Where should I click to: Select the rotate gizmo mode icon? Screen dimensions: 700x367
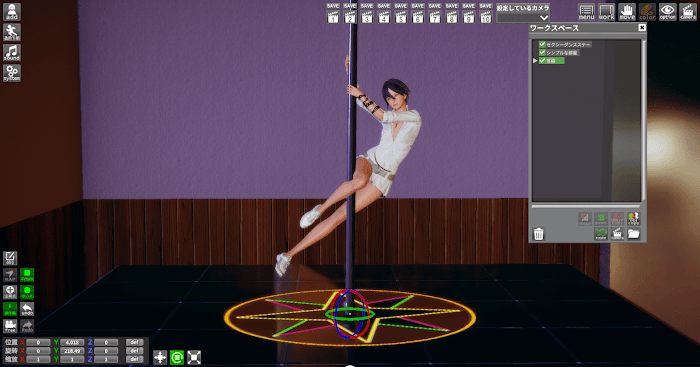click(177, 357)
